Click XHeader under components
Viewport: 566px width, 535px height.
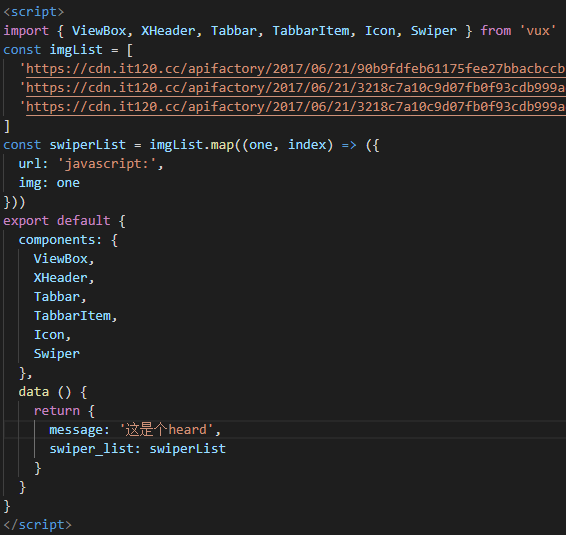[61, 278]
